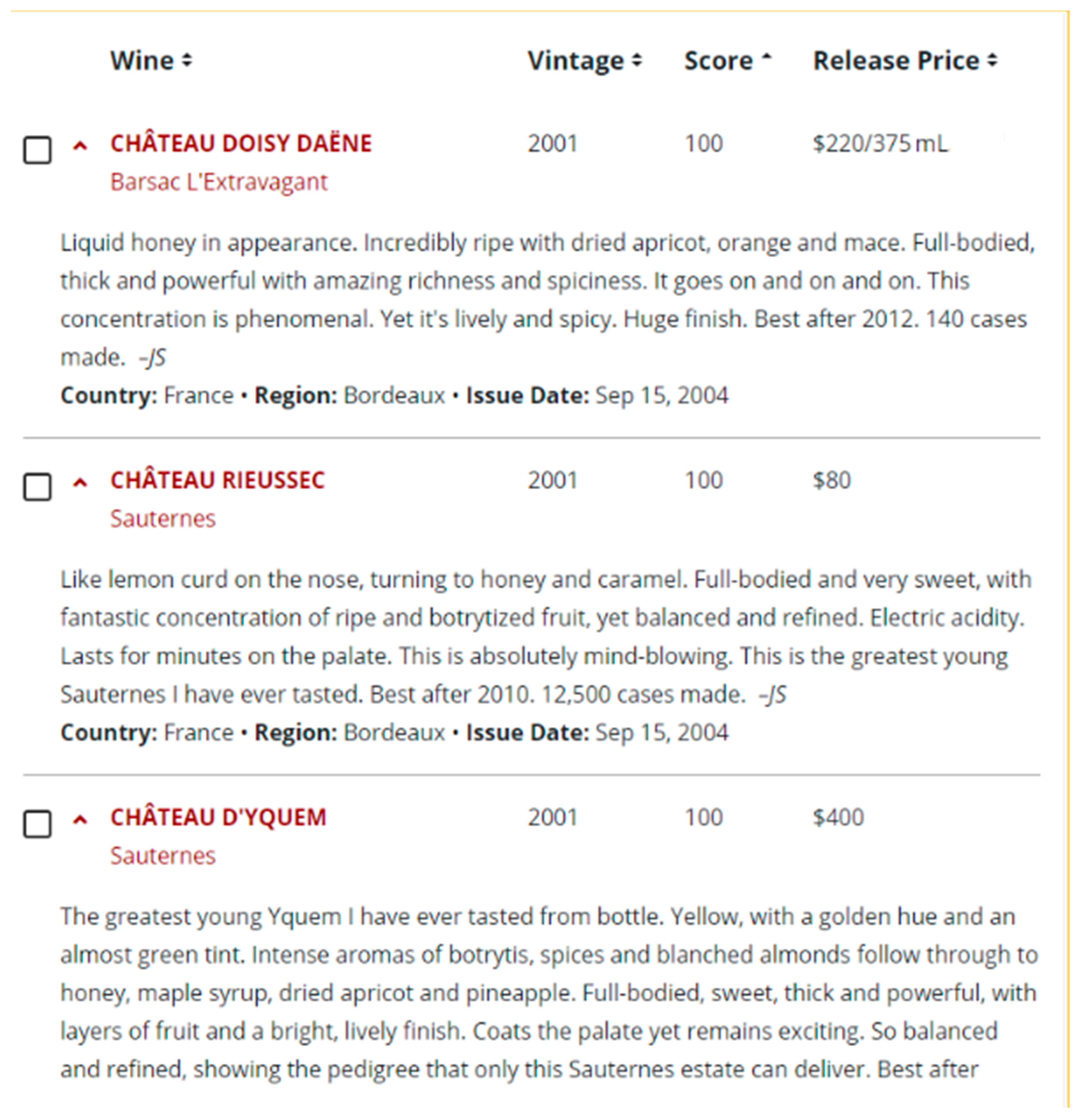This screenshot has height=1120, width=1081.
Task: Open the Château Rieussec wine link
Action: pyautogui.click(x=217, y=481)
